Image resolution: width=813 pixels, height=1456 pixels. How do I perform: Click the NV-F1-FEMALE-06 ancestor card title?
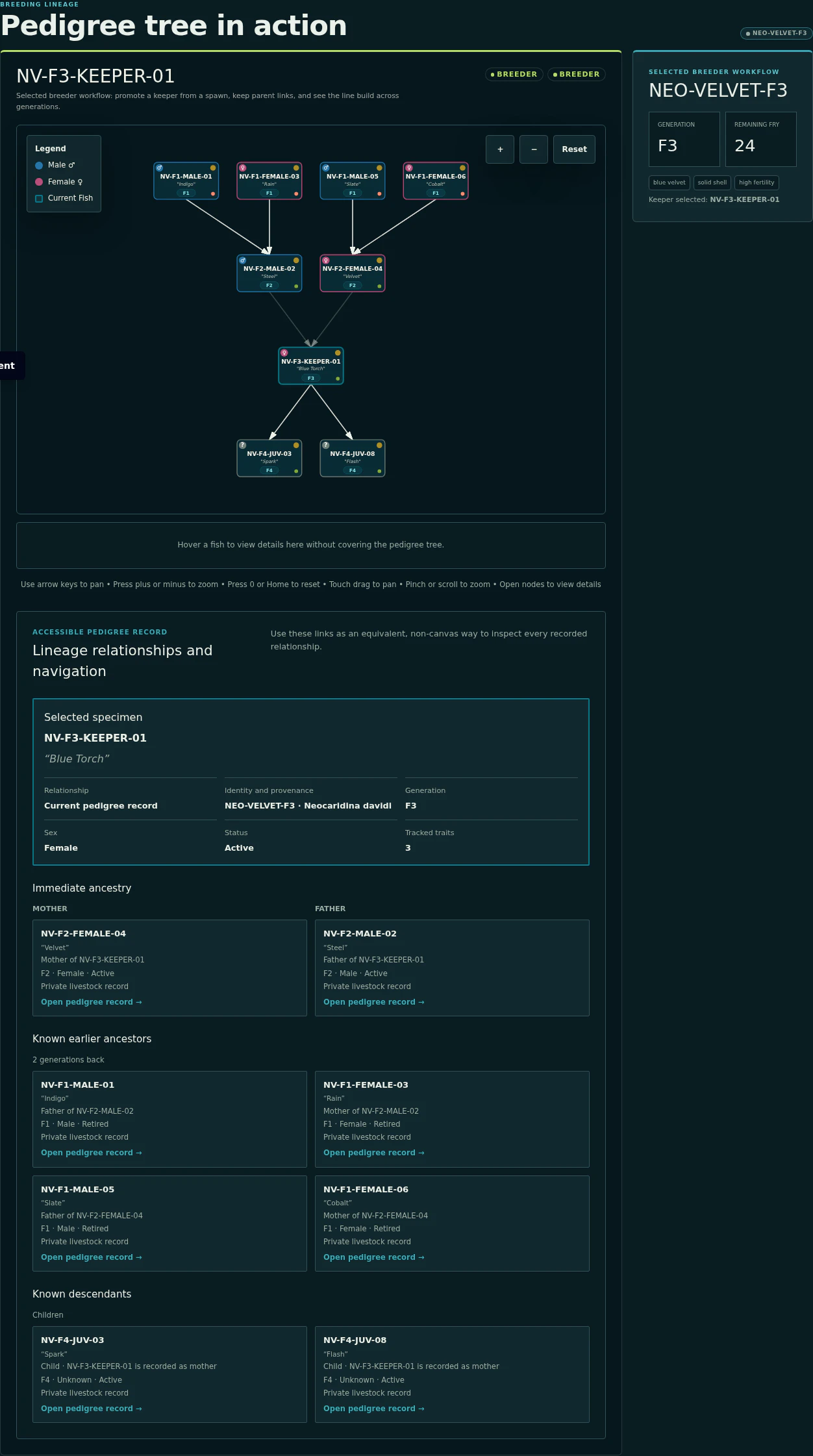coord(366,1190)
